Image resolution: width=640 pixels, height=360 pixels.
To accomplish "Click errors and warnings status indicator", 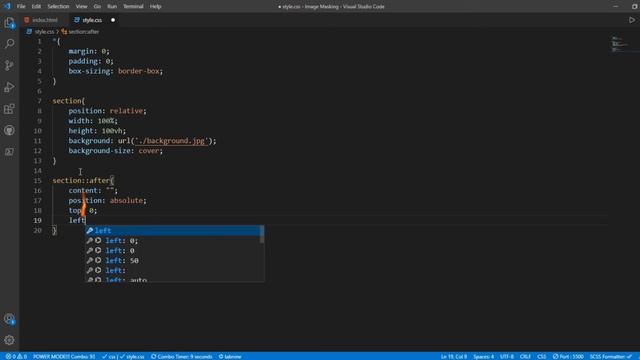I will pyautogui.click(x=16, y=356).
